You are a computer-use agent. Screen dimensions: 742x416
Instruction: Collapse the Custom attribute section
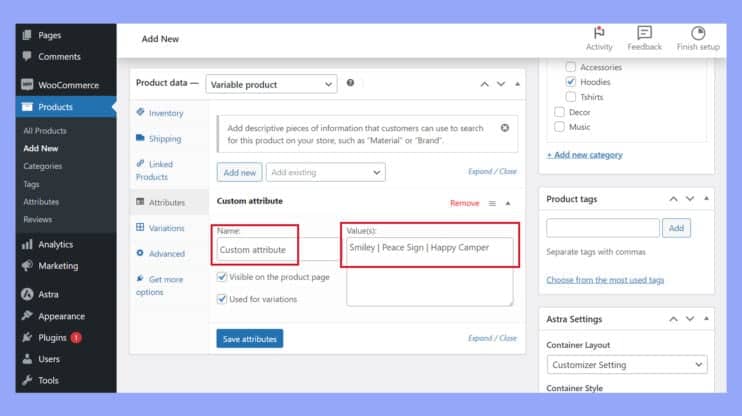(508, 204)
